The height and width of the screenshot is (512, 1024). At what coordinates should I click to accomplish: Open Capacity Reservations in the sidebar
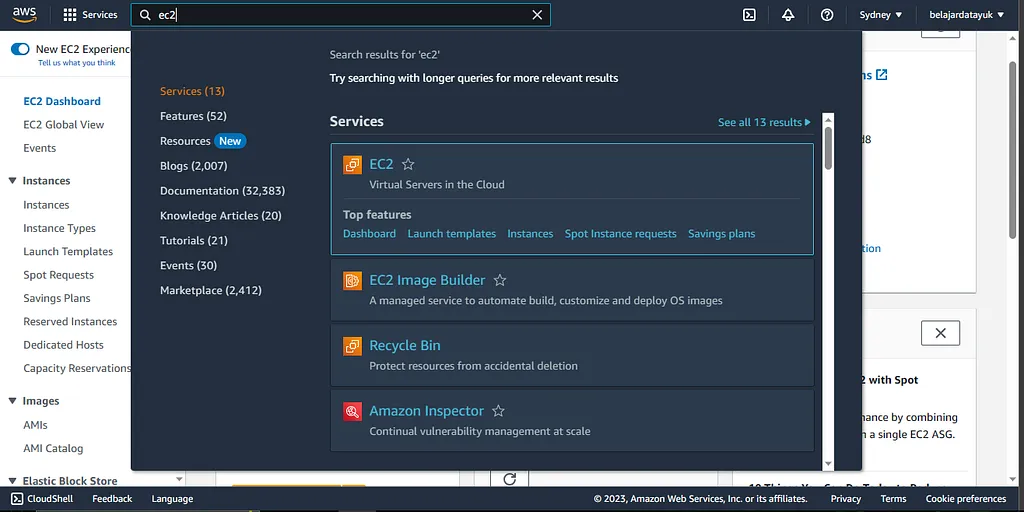pyautogui.click(x=77, y=368)
